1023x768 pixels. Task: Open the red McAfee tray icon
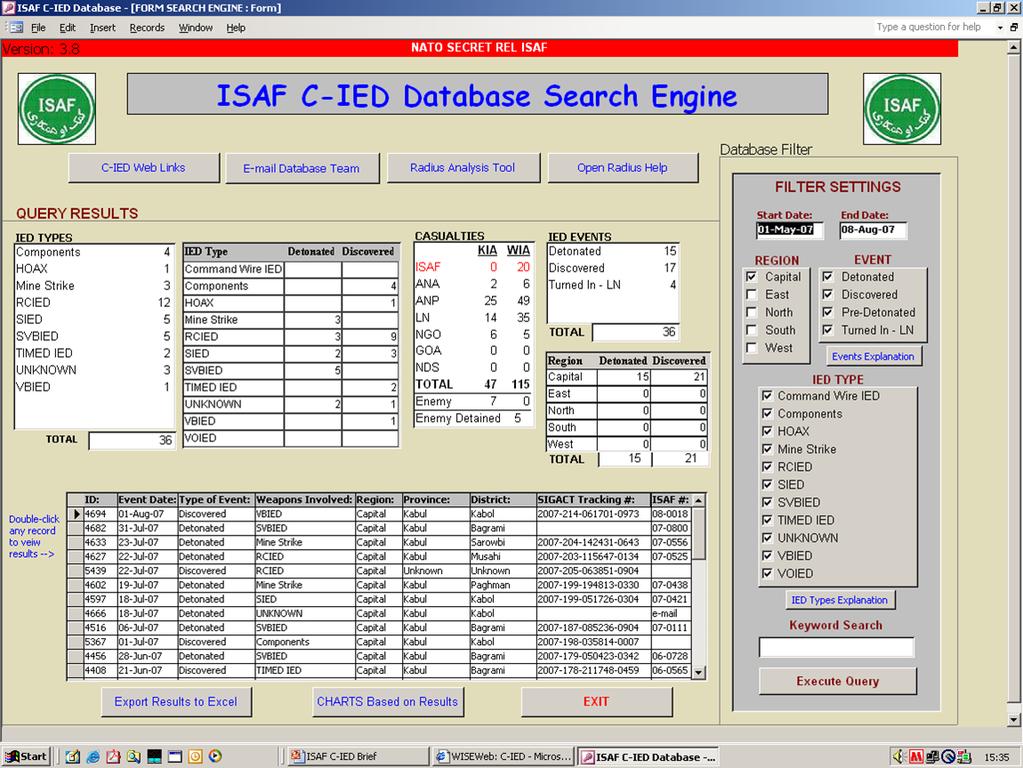click(x=916, y=756)
